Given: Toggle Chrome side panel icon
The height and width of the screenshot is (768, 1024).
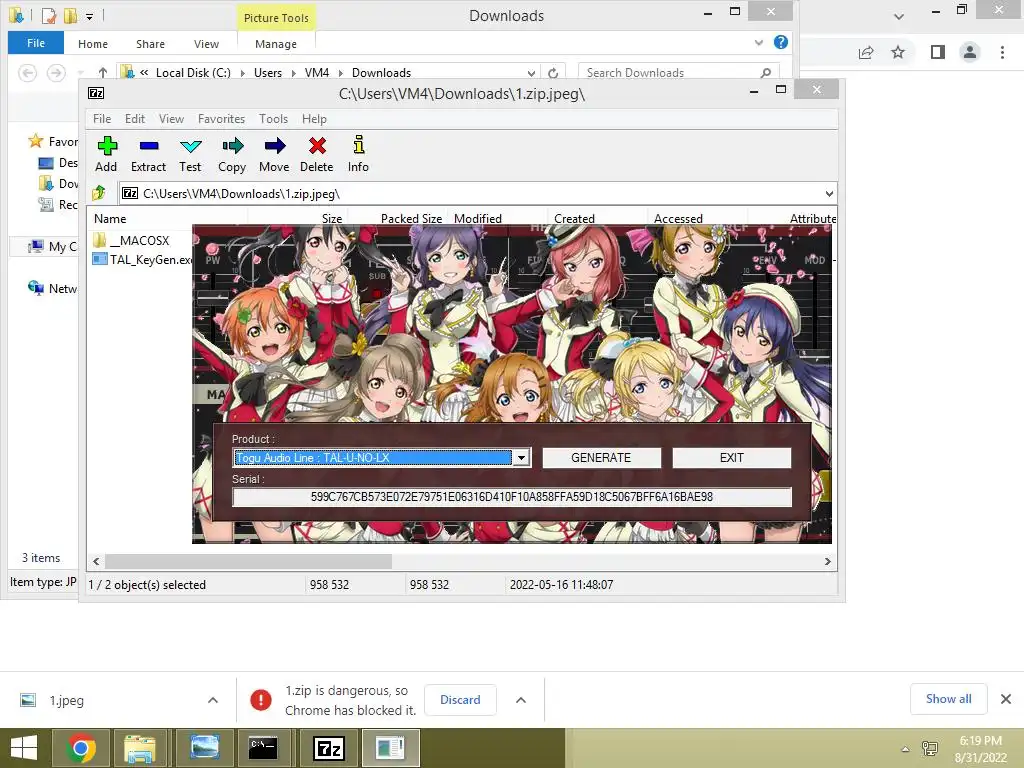Looking at the screenshot, I should coord(938,52).
